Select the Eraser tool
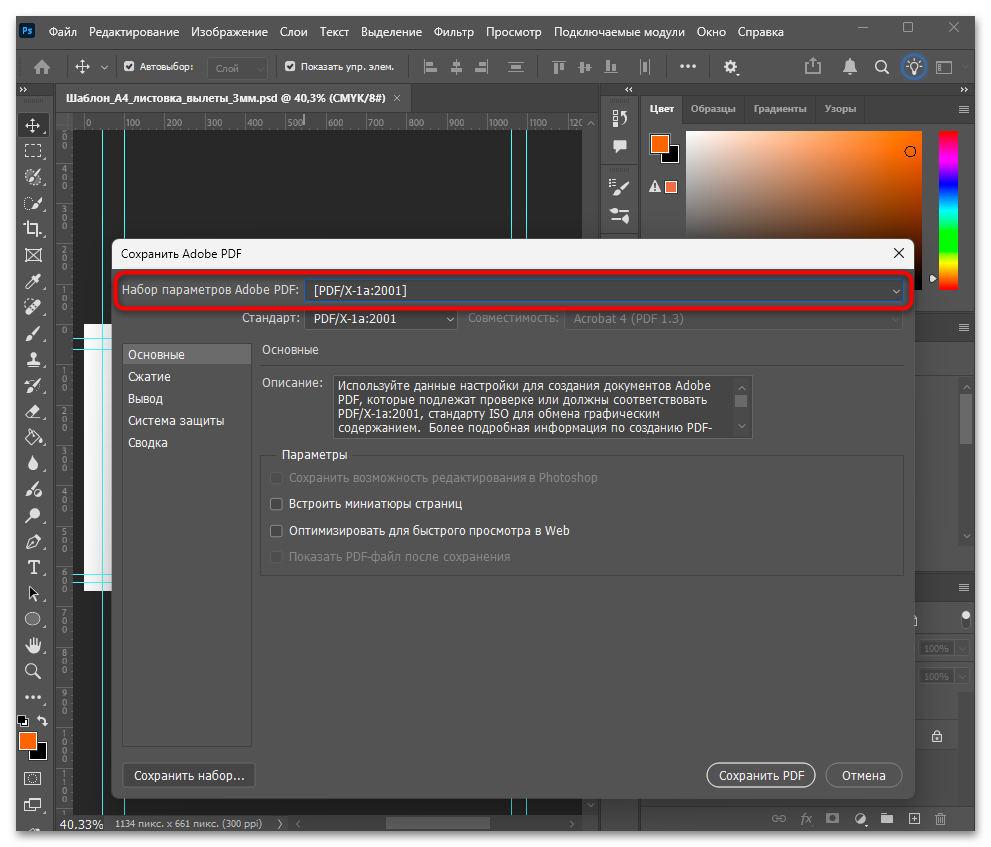Image resolution: width=991 pixels, height=847 pixels. [x=33, y=412]
